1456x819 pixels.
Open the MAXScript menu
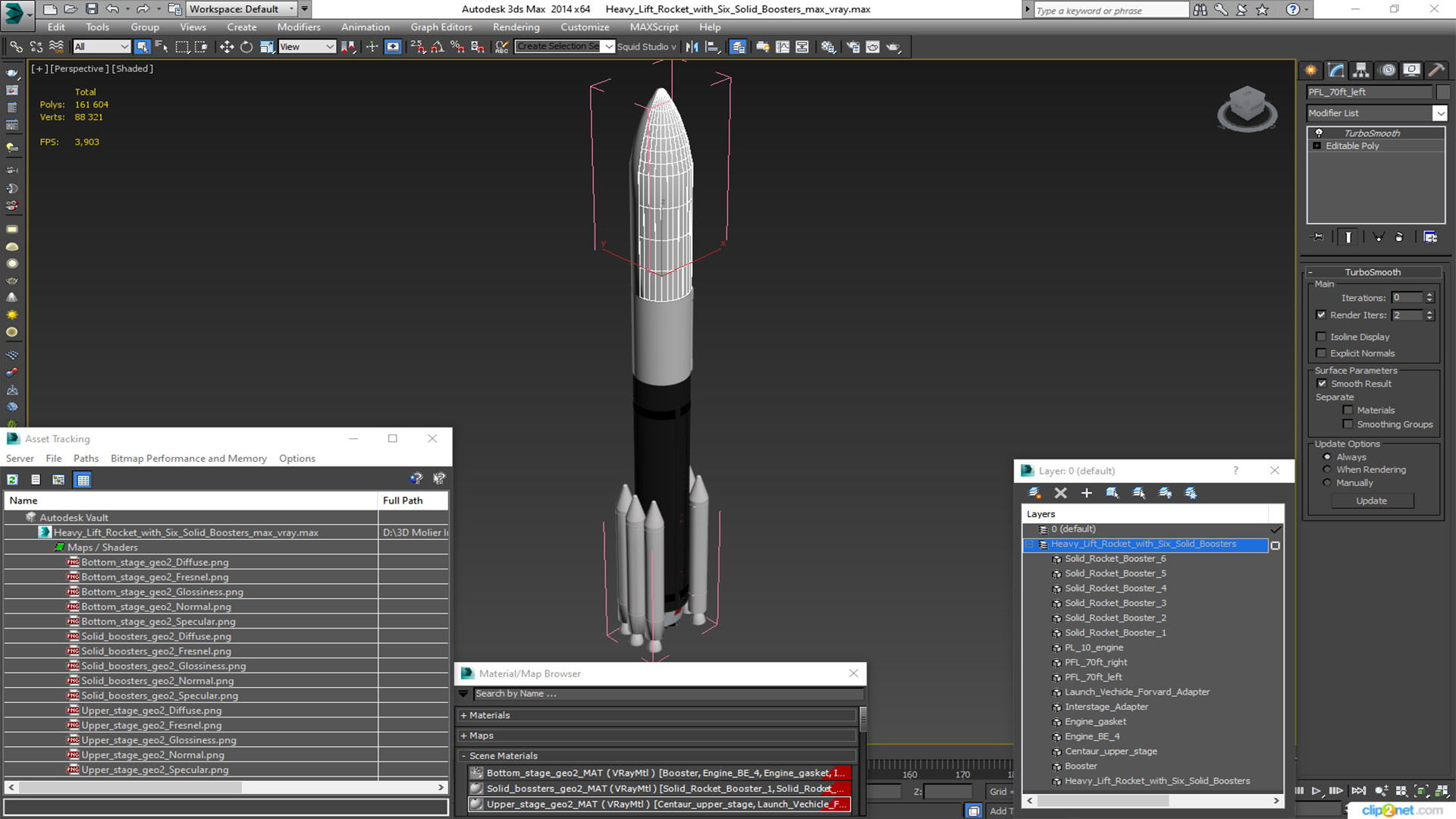pos(654,27)
